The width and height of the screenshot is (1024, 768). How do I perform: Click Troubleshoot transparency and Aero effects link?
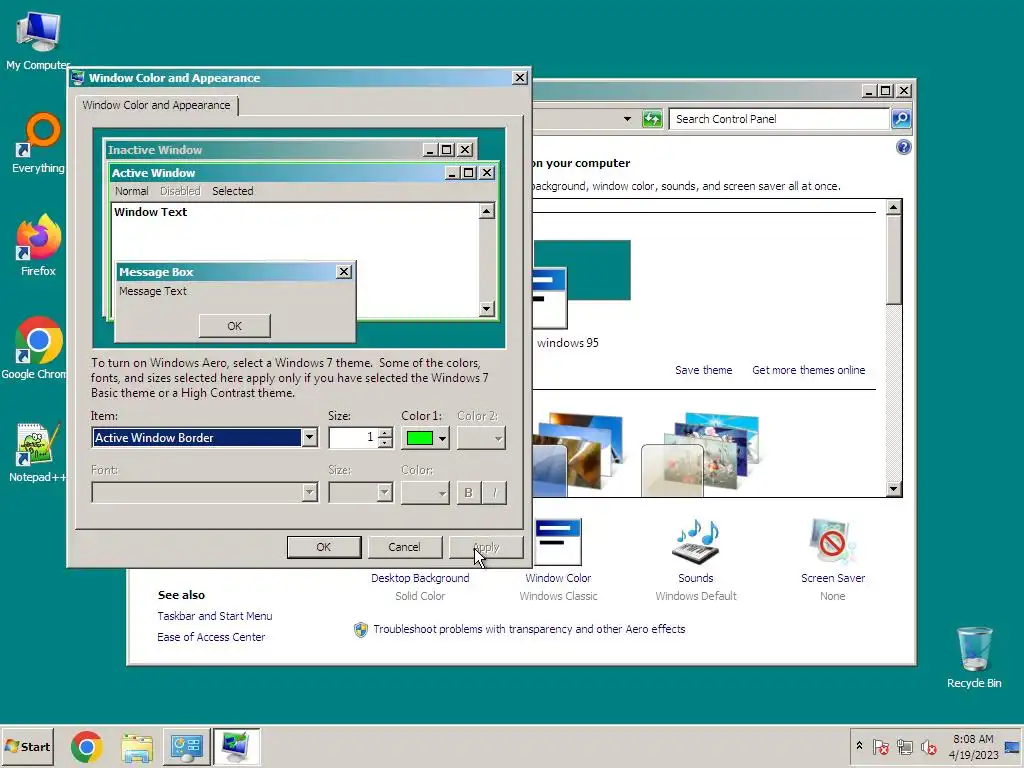tap(529, 629)
